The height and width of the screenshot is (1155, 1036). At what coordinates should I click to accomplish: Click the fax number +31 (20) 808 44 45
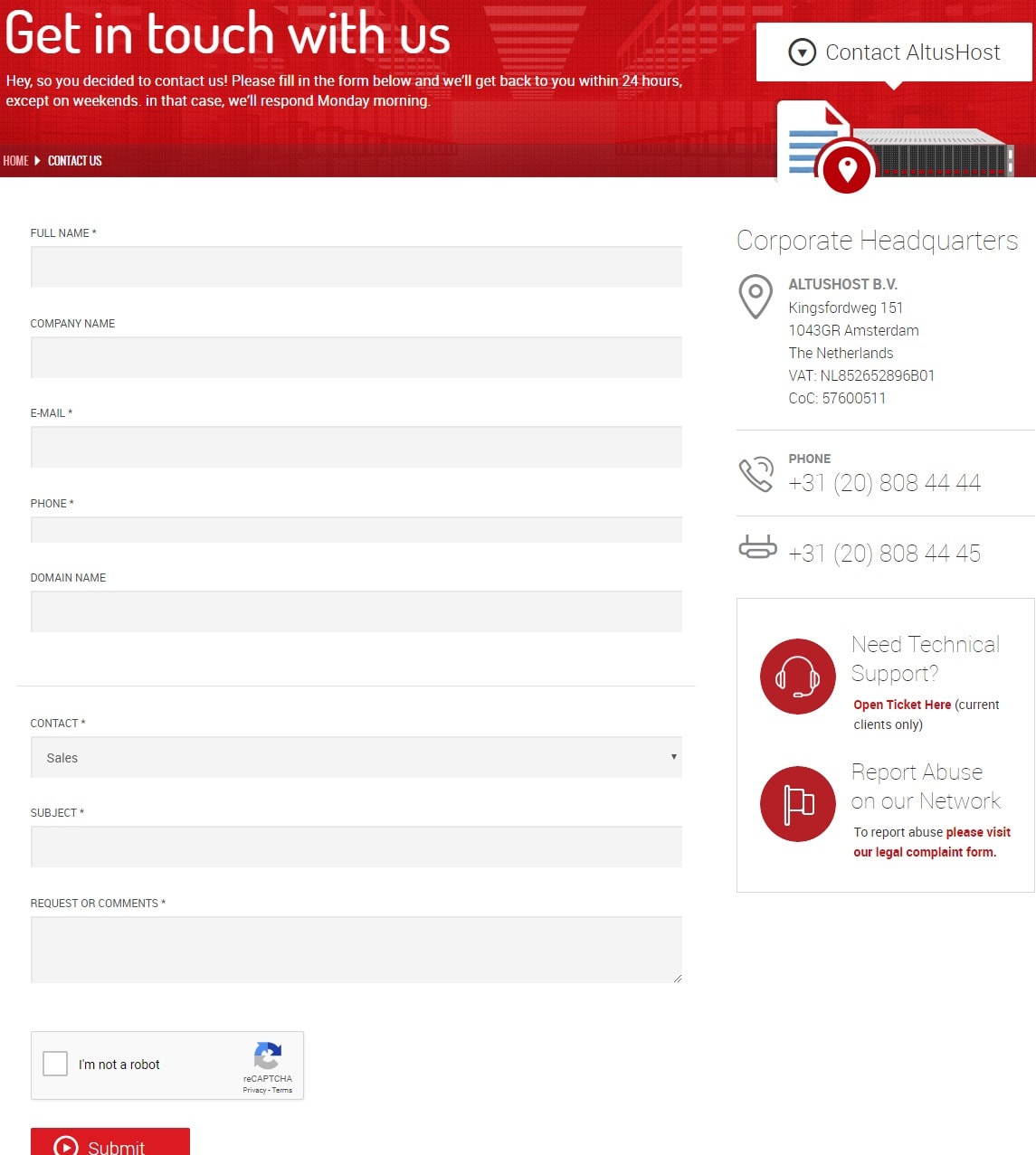pyautogui.click(x=884, y=554)
